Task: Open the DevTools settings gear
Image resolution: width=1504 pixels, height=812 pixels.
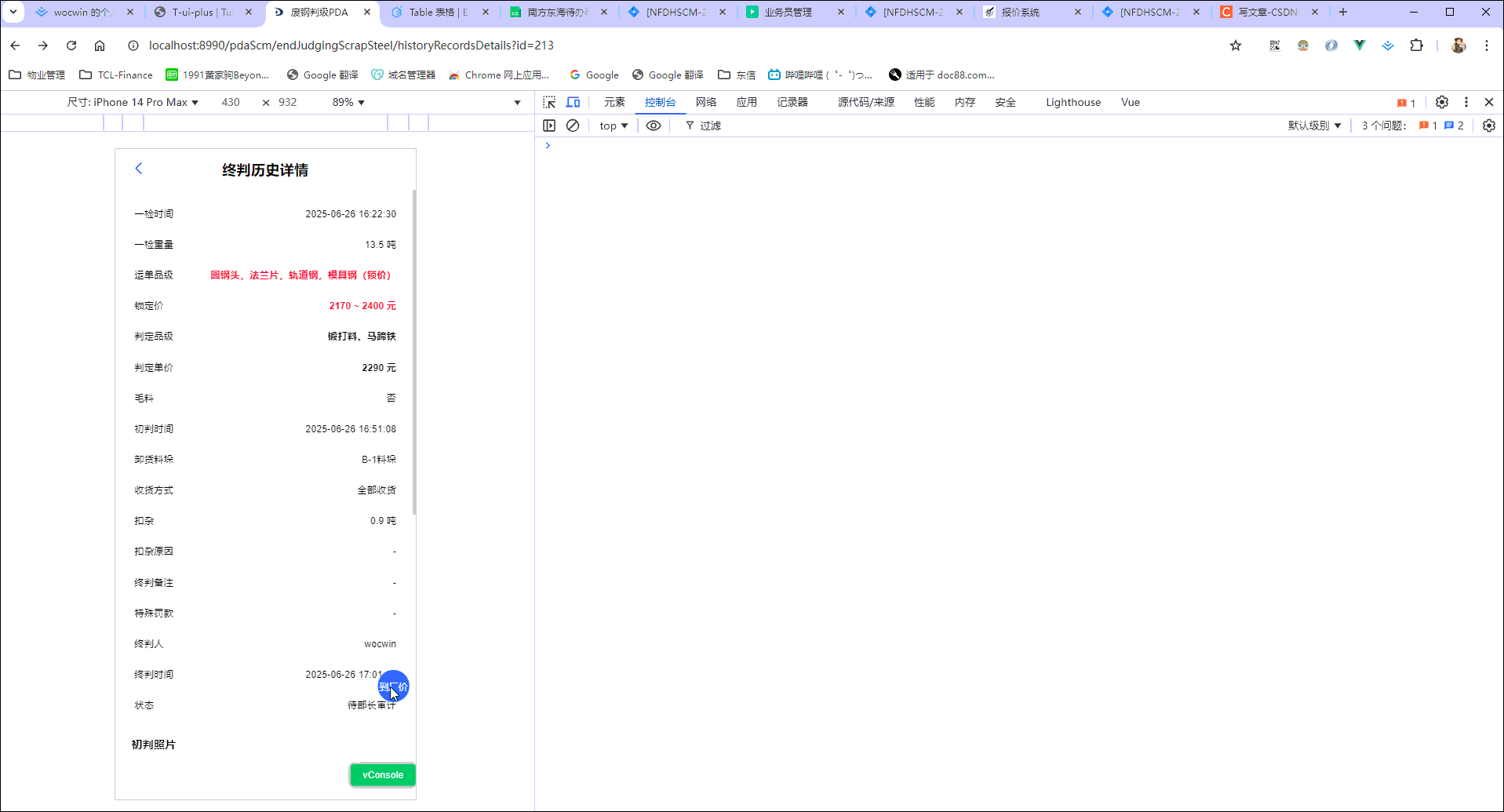Action: (1441, 102)
